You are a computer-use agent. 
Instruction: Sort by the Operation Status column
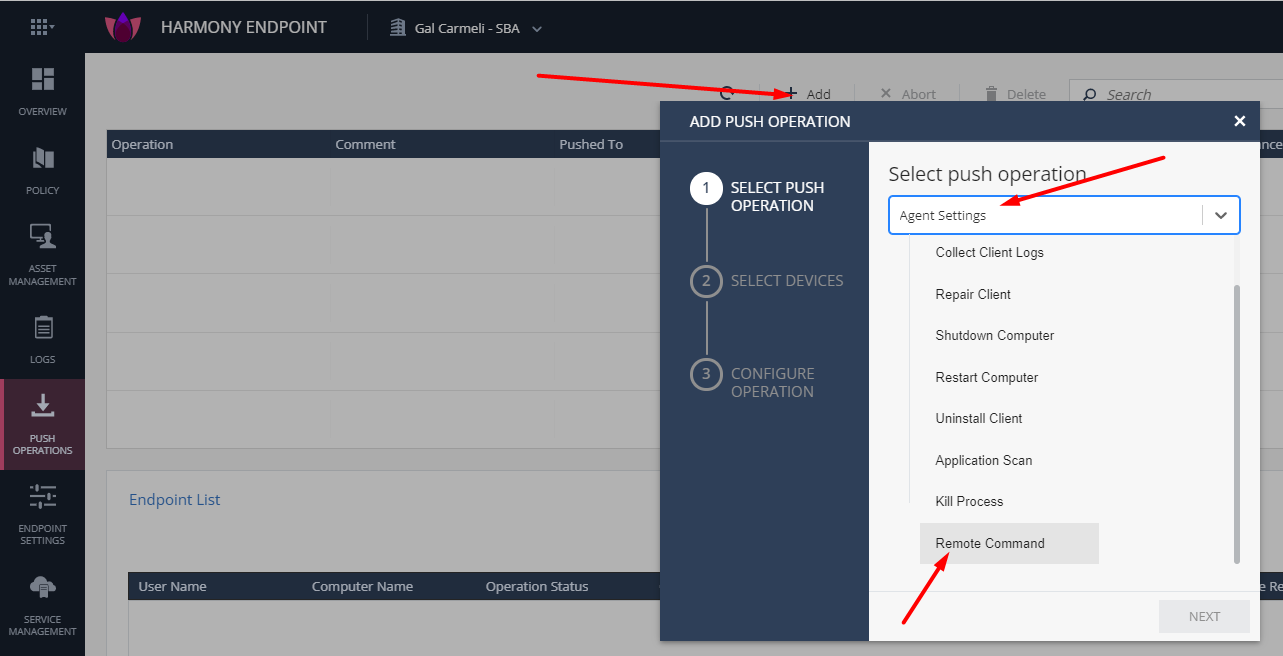(x=537, y=586)
